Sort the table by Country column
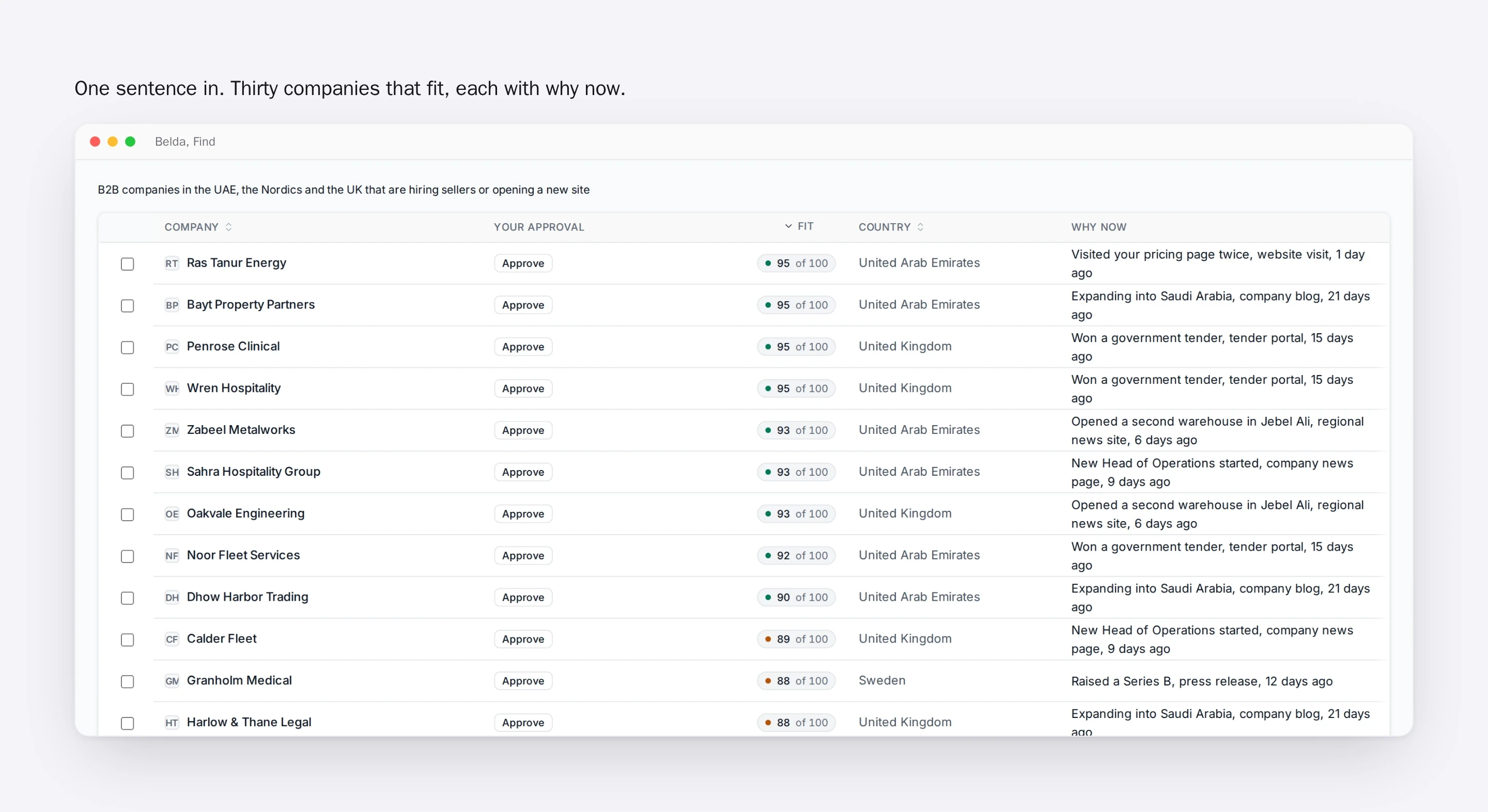Image resolution: width=1488 pixels, height=812 pixels. [891, 227]
